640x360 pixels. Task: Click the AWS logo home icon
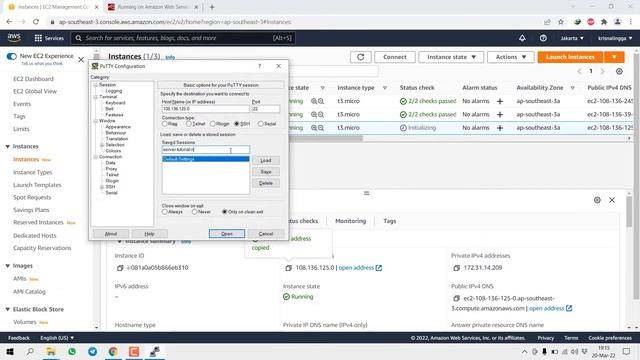click(x=14, y=38)
